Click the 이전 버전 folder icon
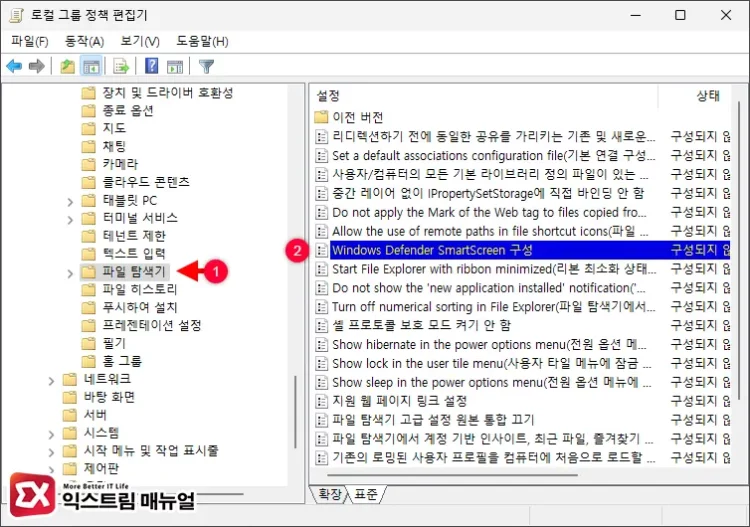The width and height of the screenshot is (750, 527). tap(321, 117)
